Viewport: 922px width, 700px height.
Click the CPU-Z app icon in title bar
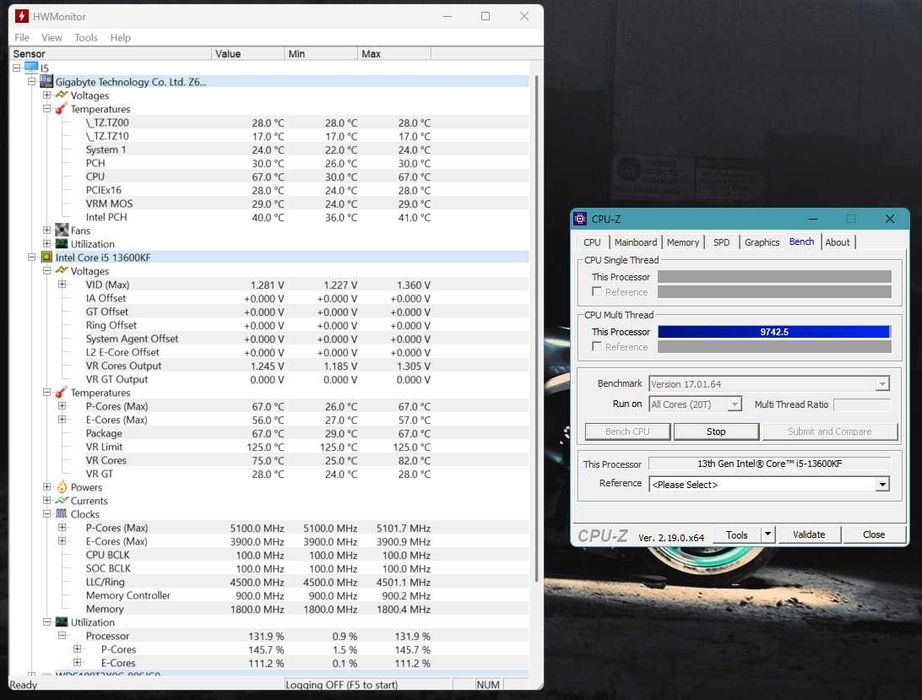click(x=580, y=219)
